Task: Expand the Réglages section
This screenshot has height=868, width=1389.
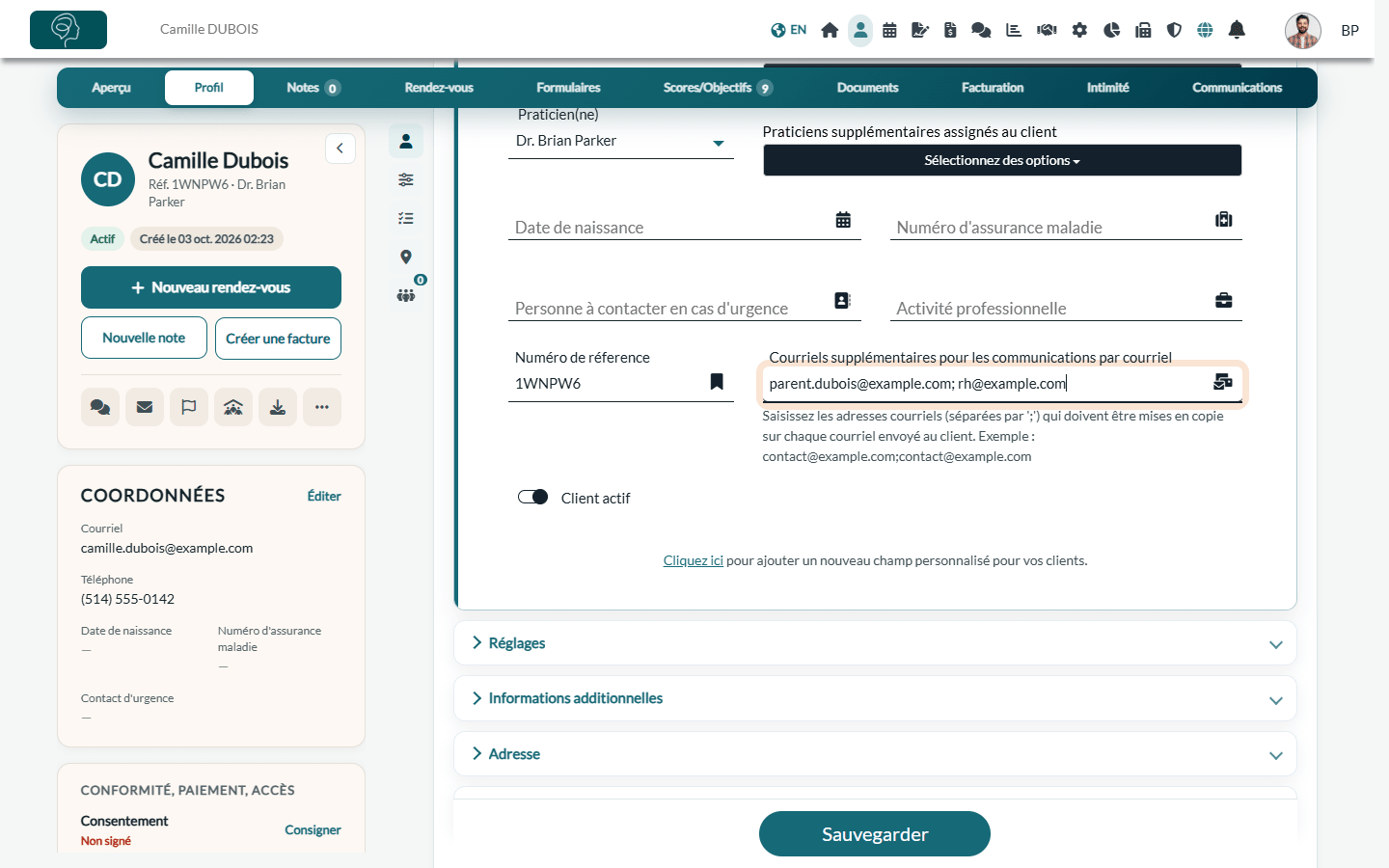Action: coord(875,643)
